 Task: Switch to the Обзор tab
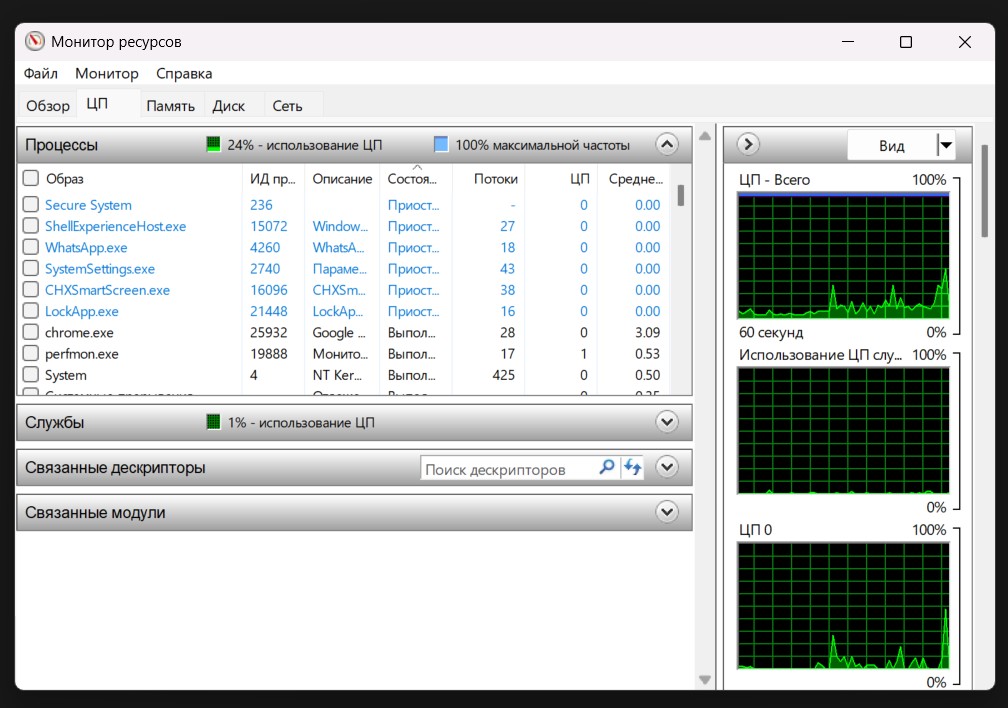pyautogui.click(x=48, y=105)
